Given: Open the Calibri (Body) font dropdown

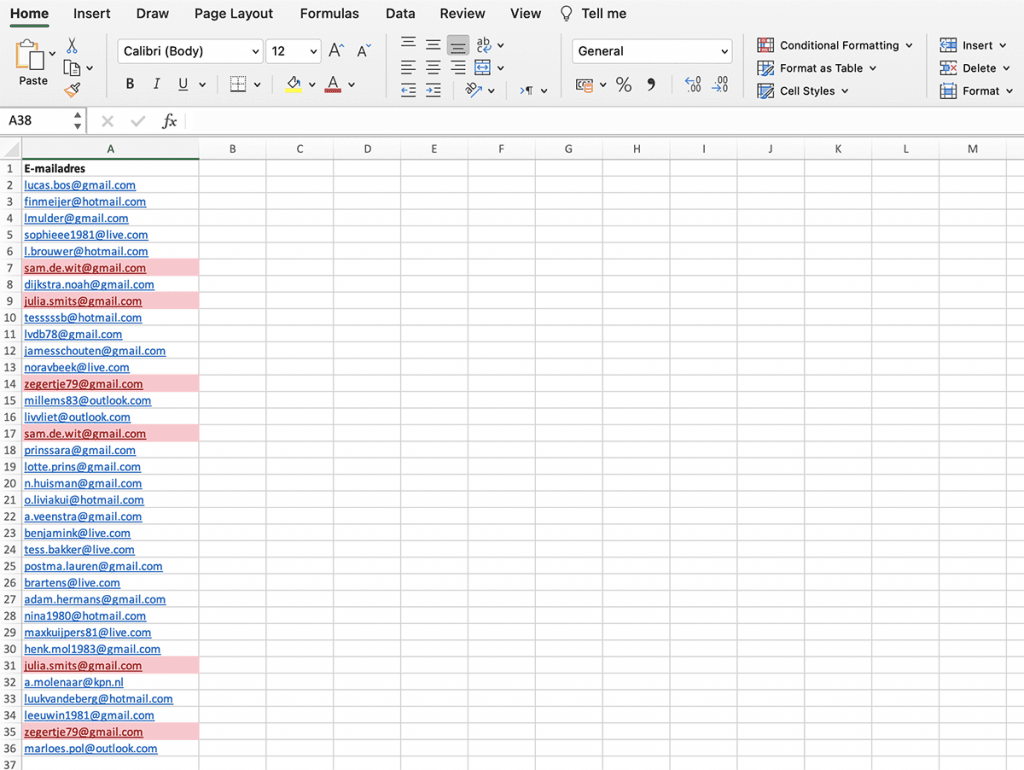Looking at the screenshot, I should point(190,51).
